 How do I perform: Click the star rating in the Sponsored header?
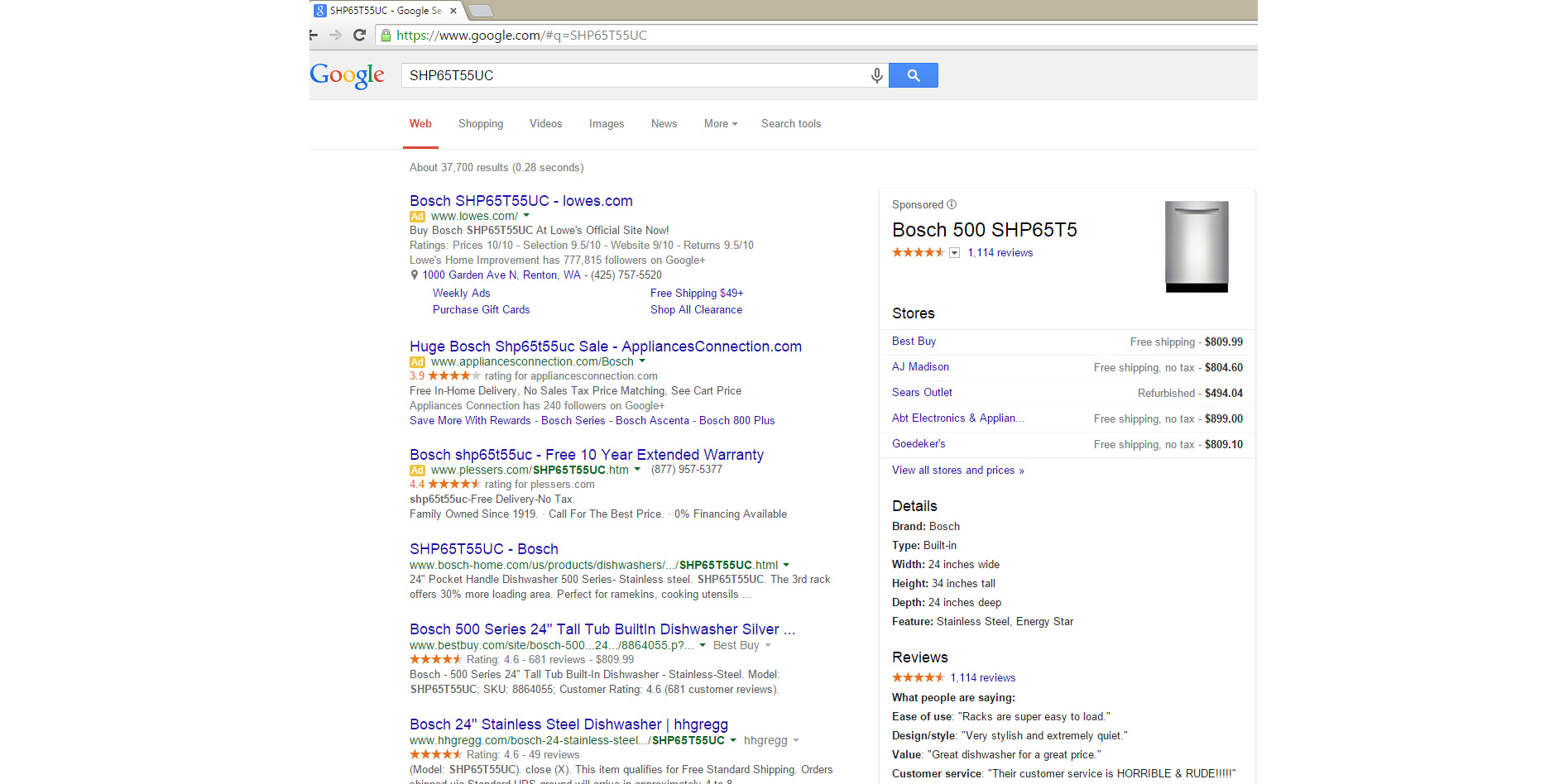tap(918, 252)
